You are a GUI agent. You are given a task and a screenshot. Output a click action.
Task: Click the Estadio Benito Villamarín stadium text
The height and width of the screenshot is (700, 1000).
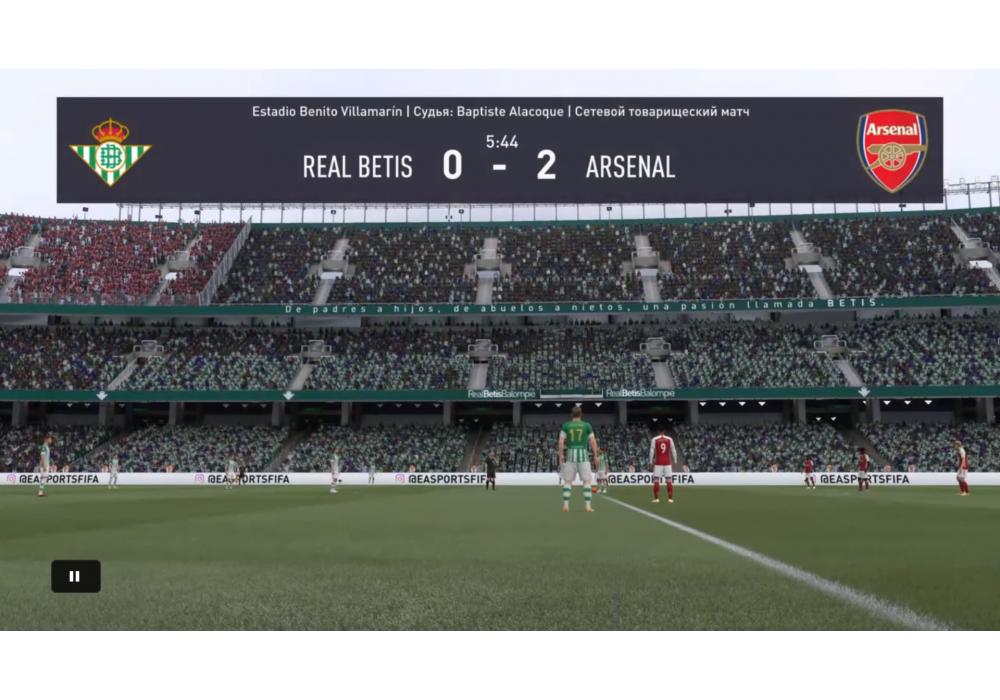point(327,112)
